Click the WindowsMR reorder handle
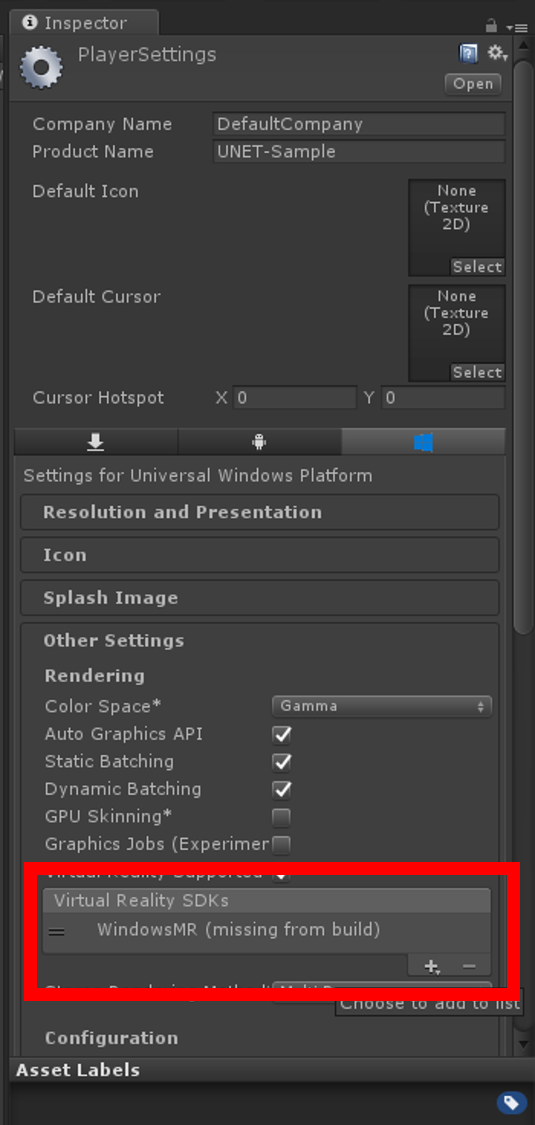535x1125 pixels. click(x=57, y=932)
